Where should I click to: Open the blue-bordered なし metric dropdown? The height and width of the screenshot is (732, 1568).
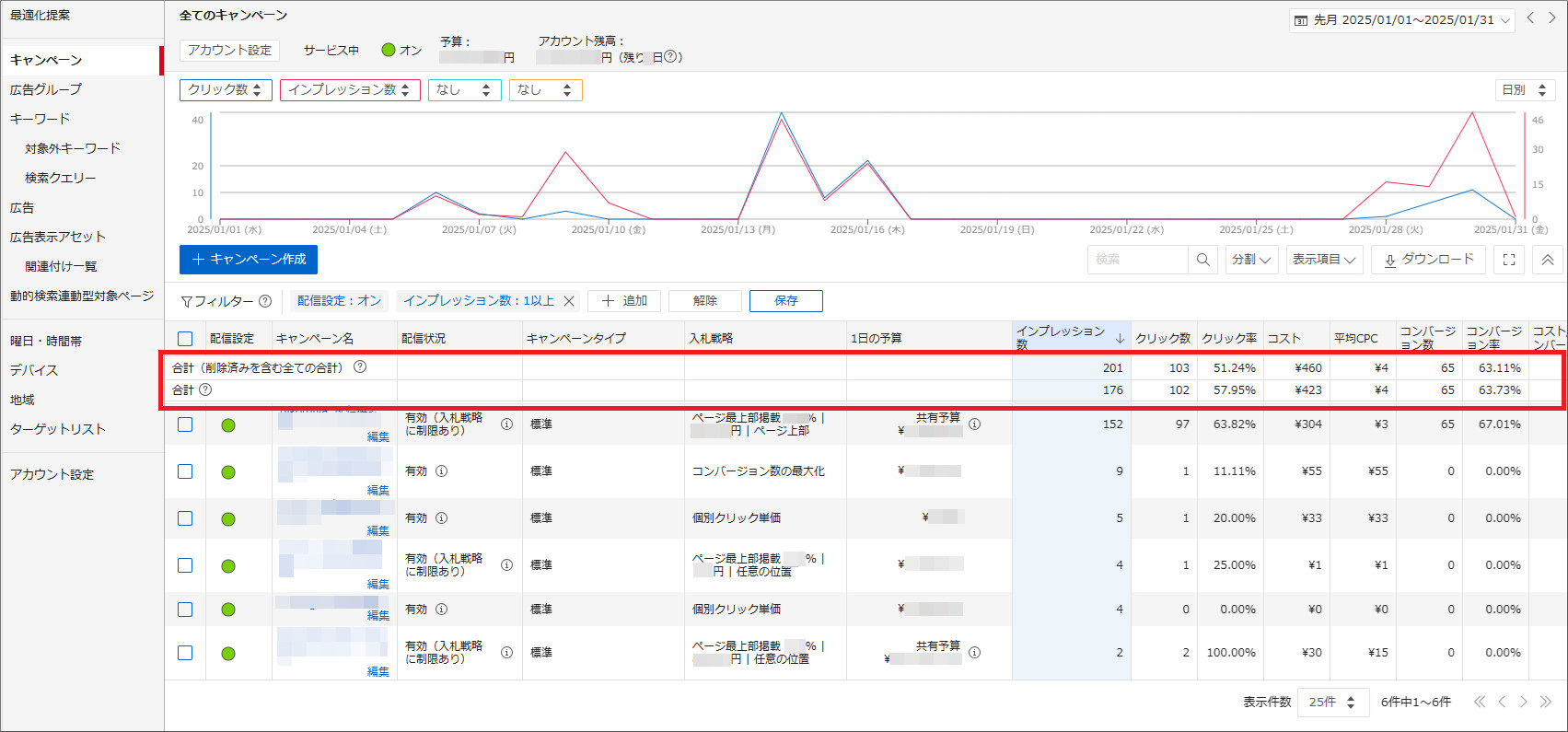tap(465, 90)
